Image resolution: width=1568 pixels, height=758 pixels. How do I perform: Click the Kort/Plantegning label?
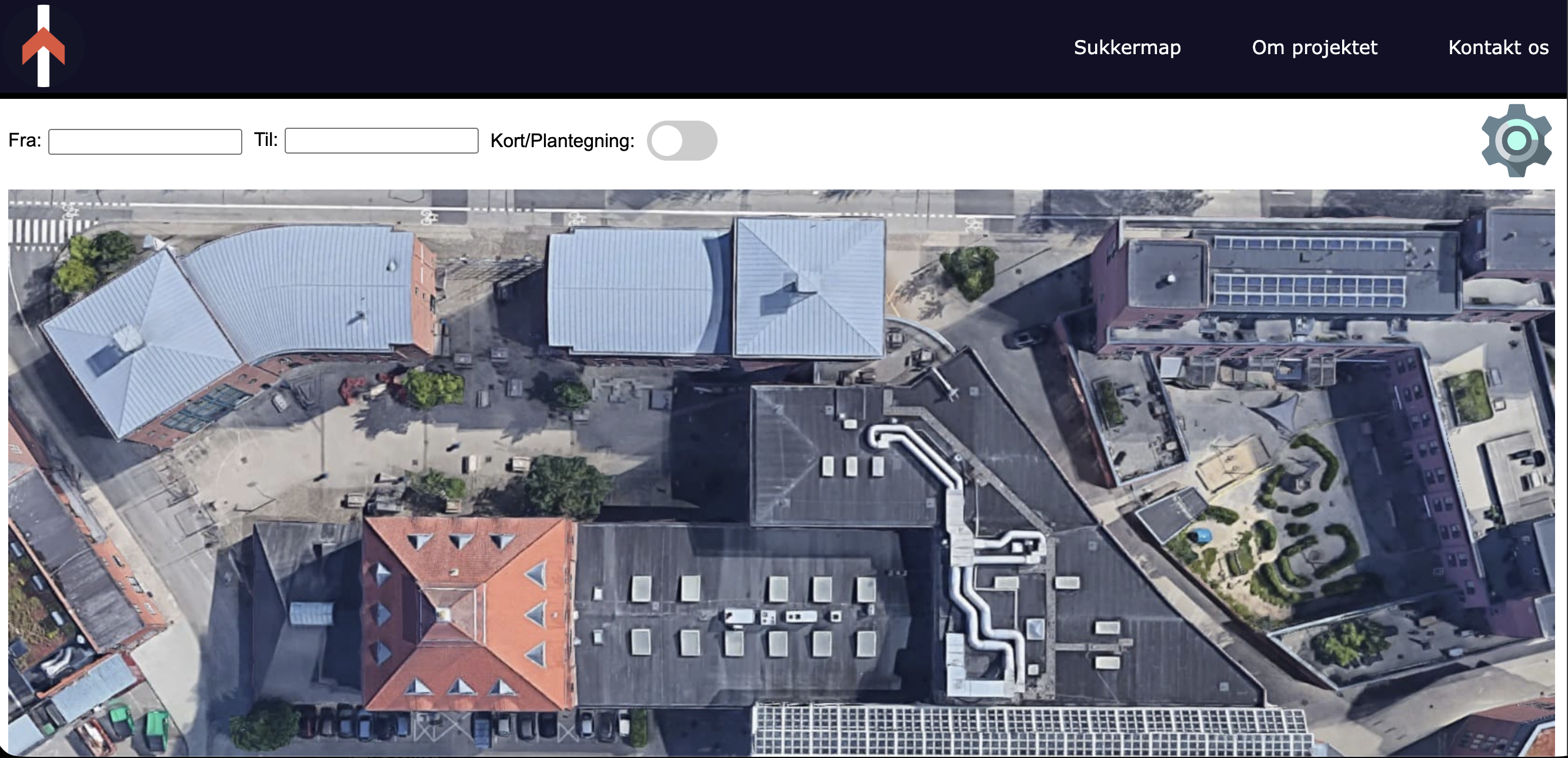561,141
